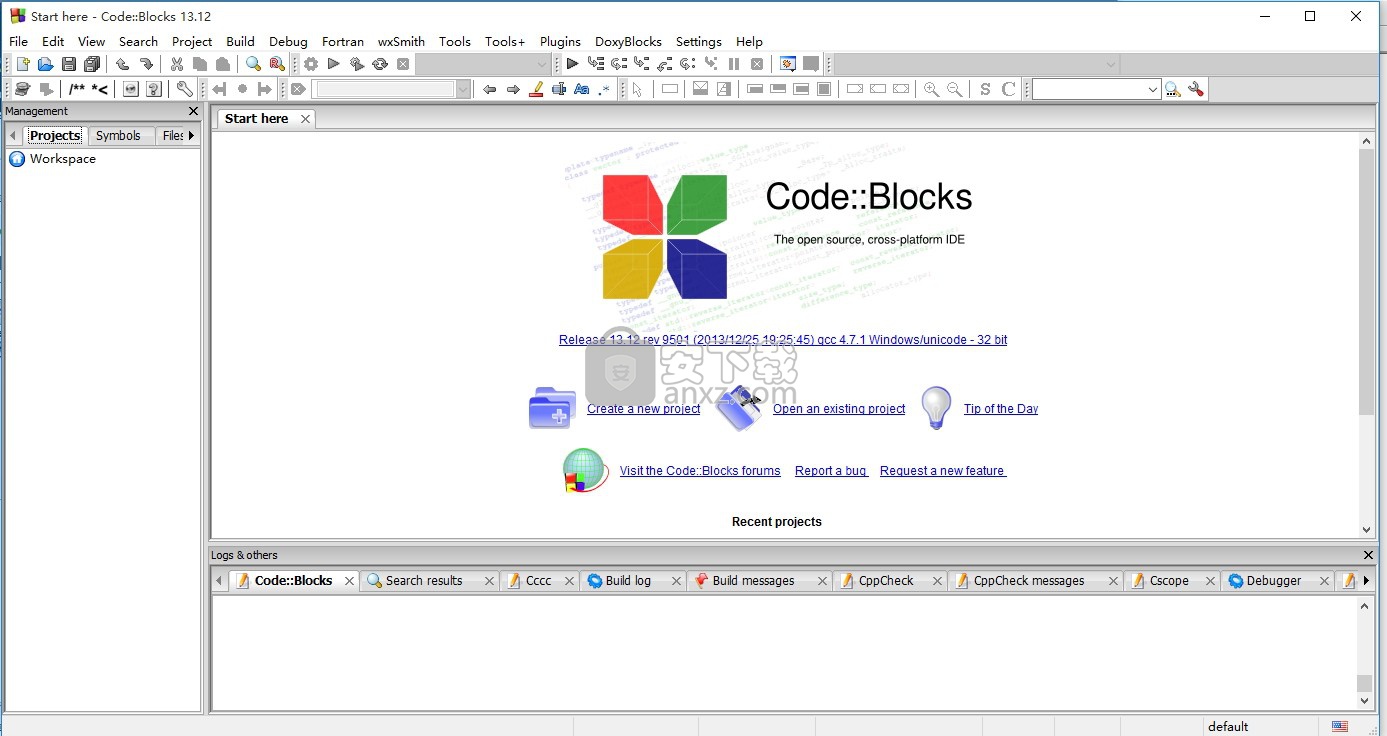Click Request a new feature link
The height and width of the screenshot is (736, 1387).
pyautogui.click(x=943, y=471)
